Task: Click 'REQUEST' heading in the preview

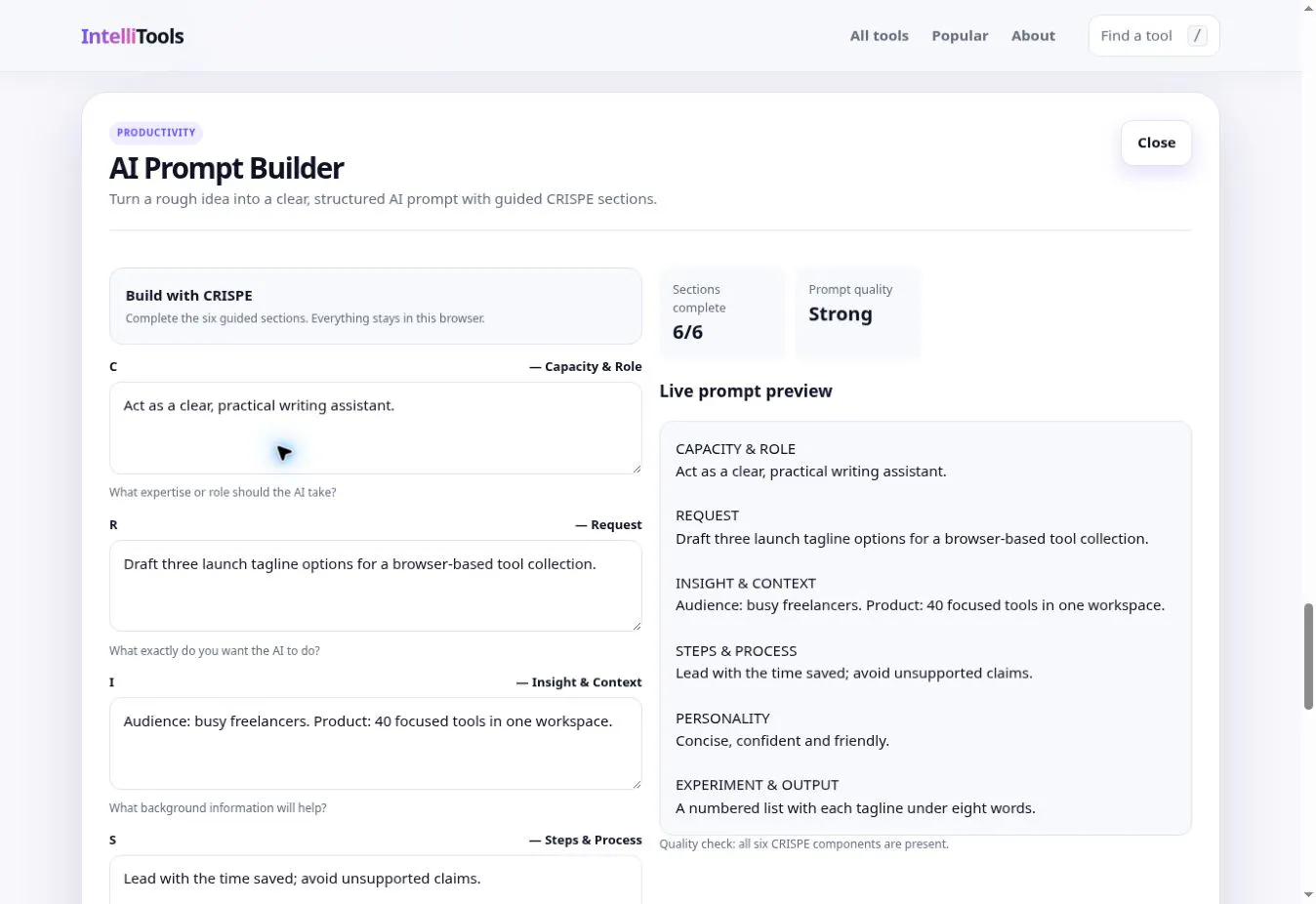Action: coord(707,515)
